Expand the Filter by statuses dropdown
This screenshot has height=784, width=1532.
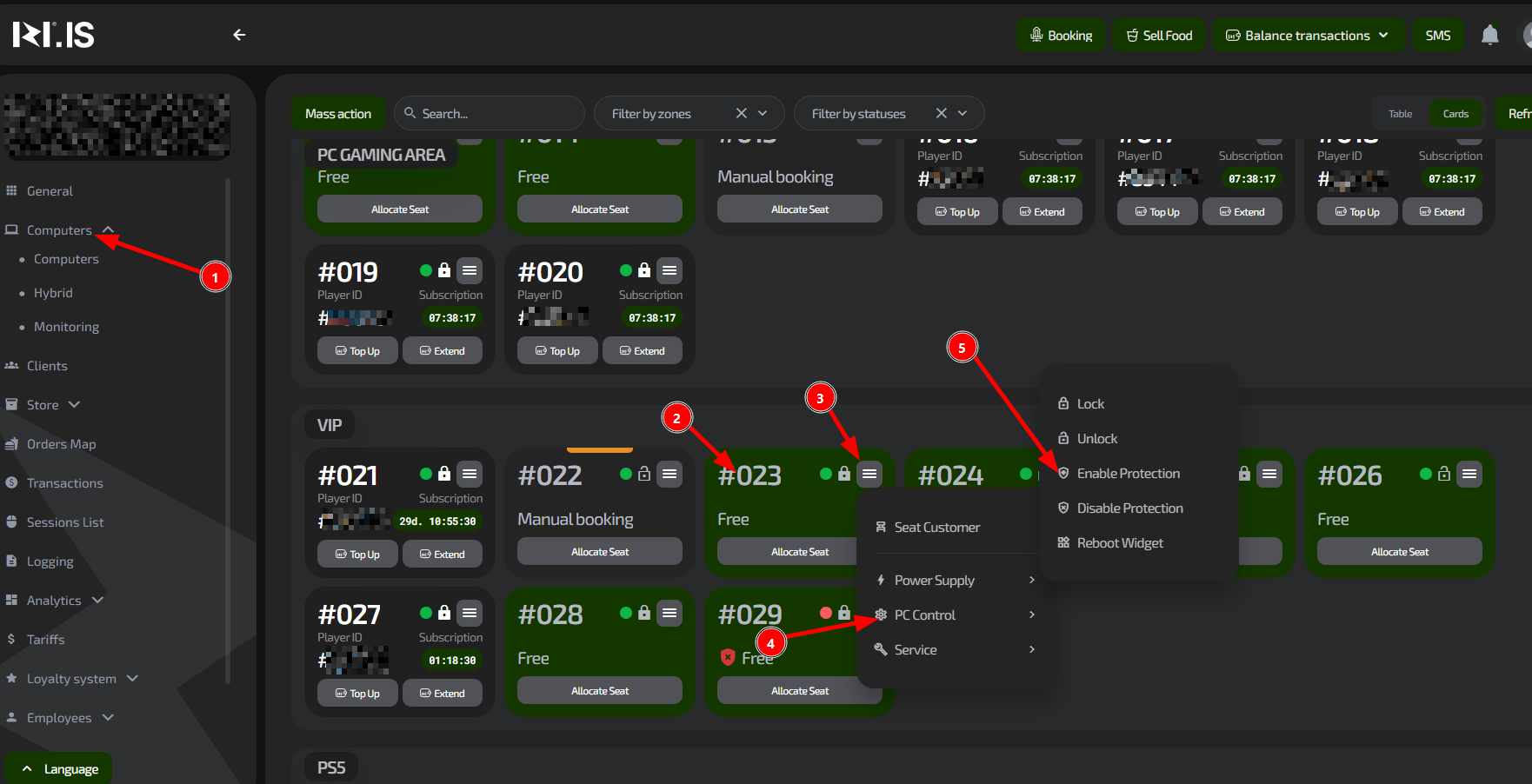point(962,113)
